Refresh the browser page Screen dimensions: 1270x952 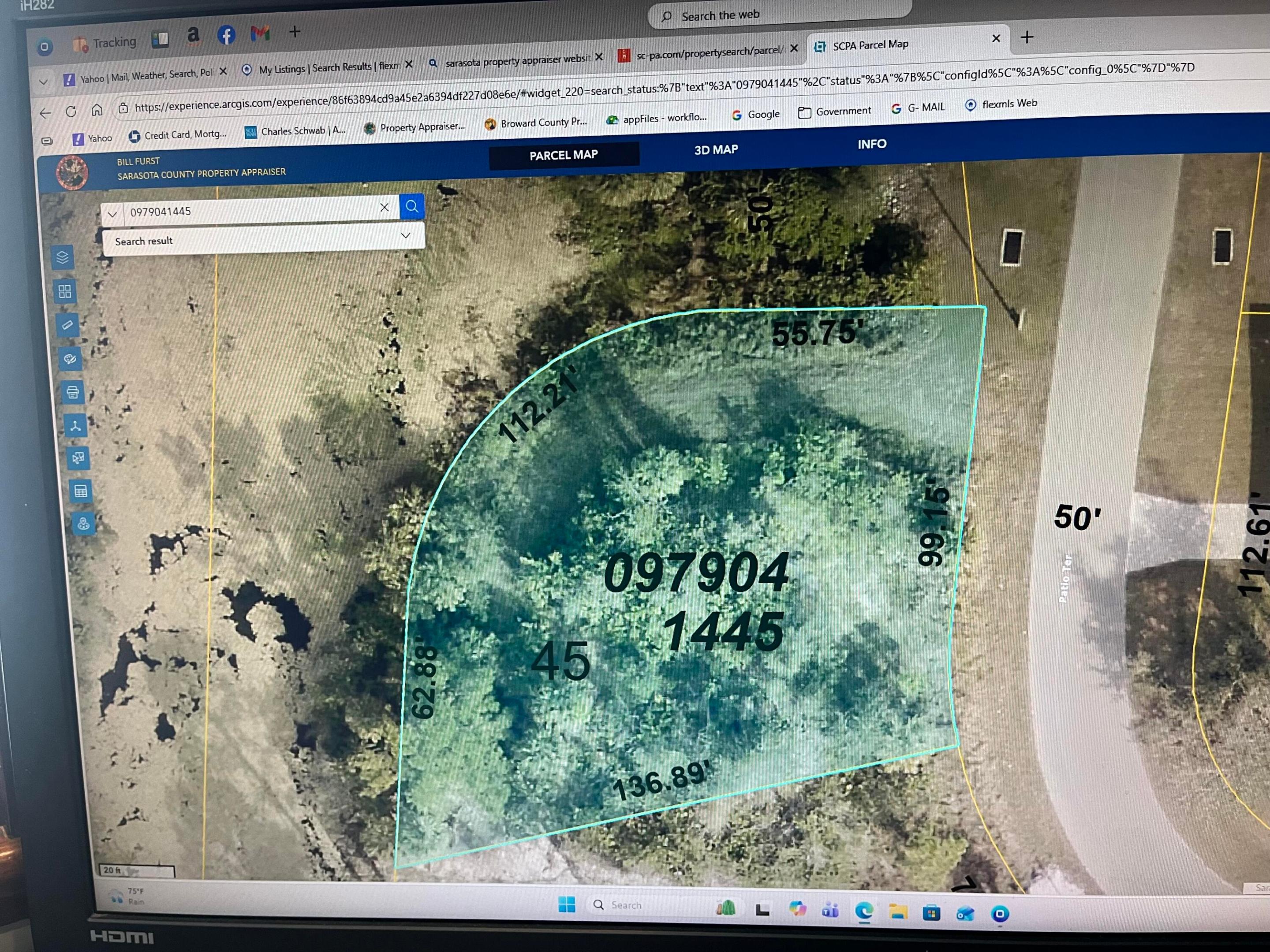pos(71,112)
